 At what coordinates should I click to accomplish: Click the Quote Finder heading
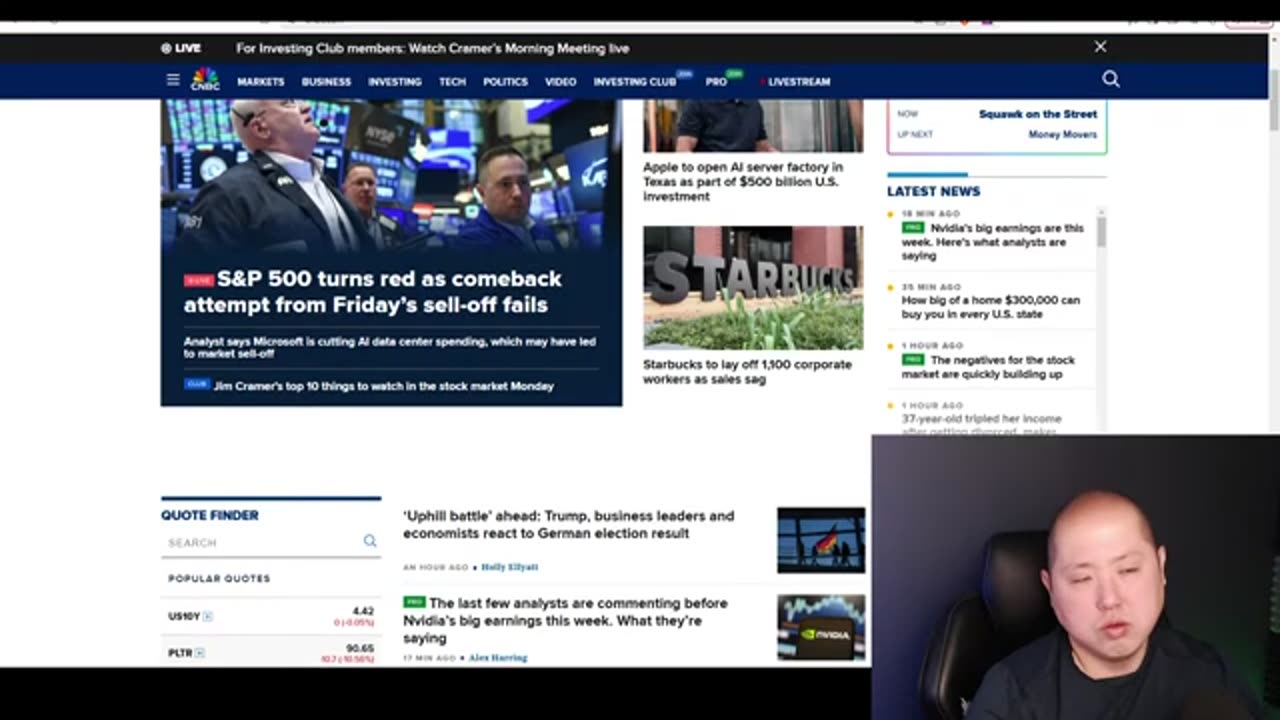point(210,515)
